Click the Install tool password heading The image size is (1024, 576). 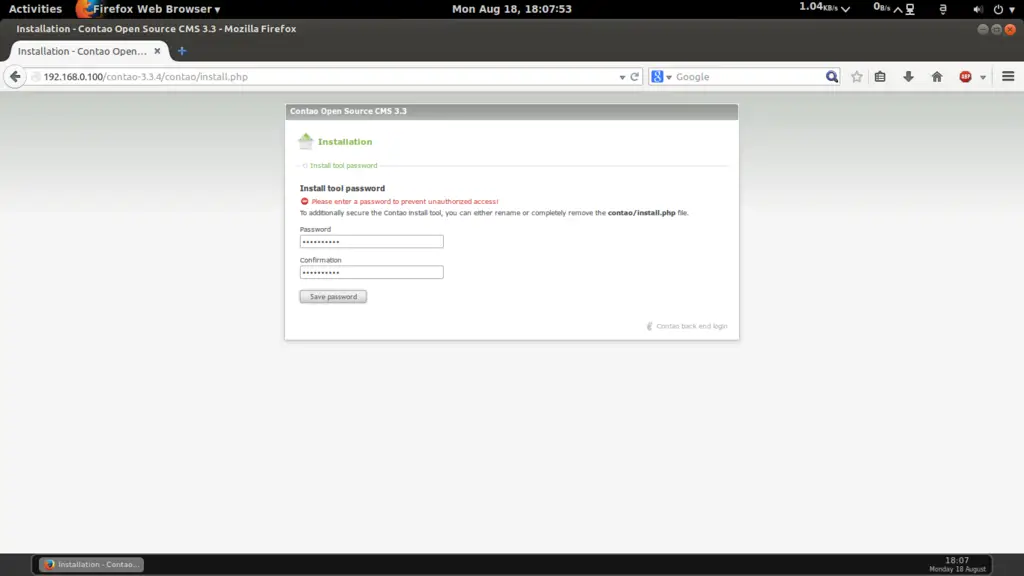[342, 188]
